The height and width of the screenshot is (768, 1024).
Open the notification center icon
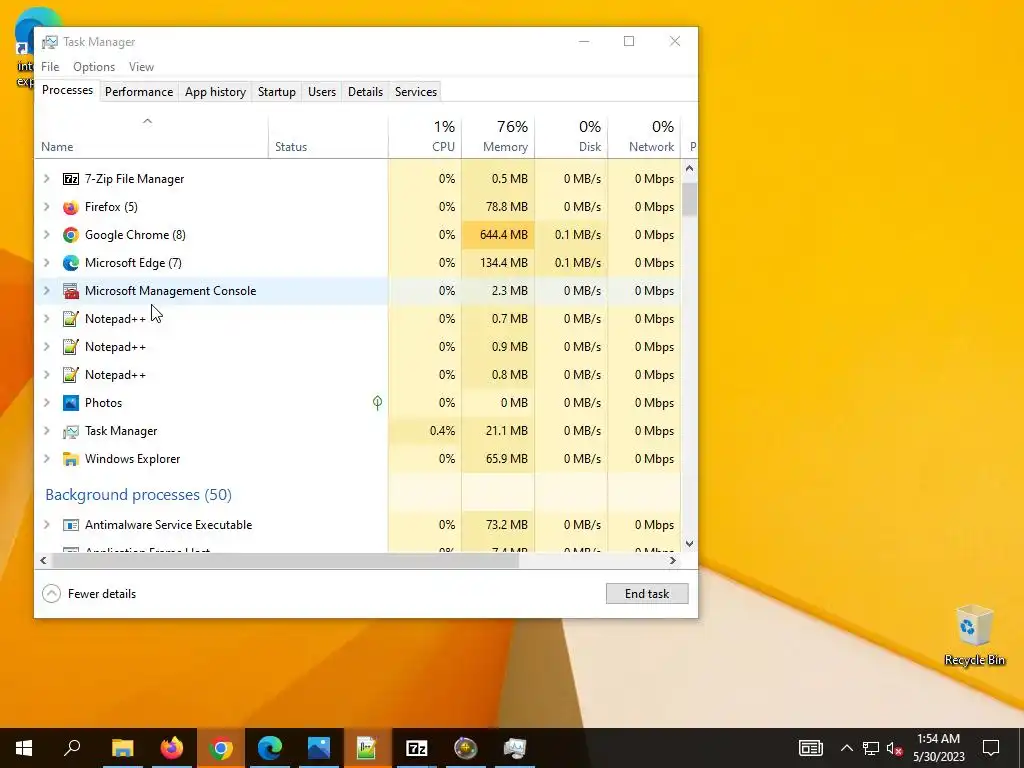991,748
